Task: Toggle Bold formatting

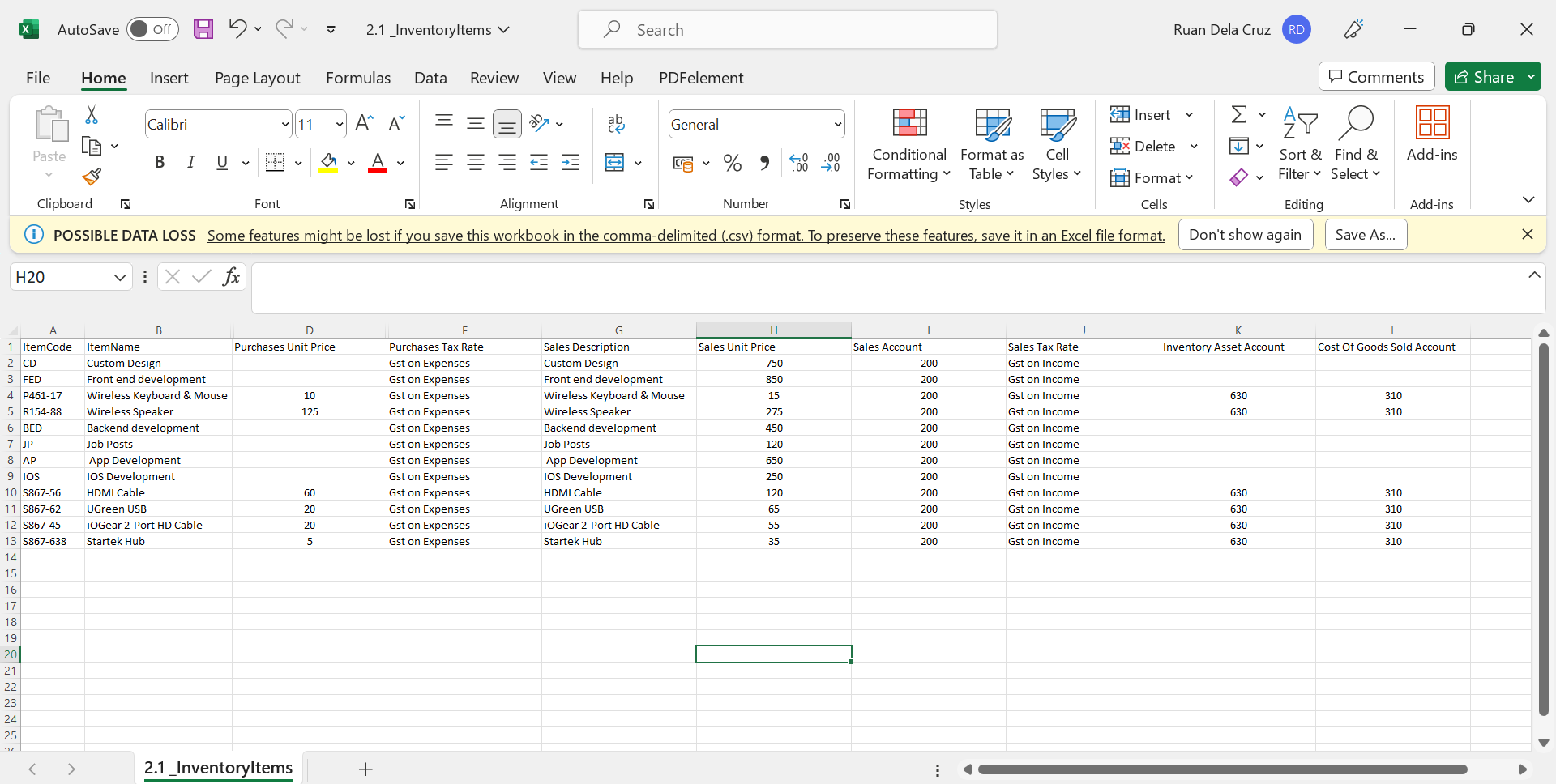Action: pyautogui.click(x=160, y=162)
